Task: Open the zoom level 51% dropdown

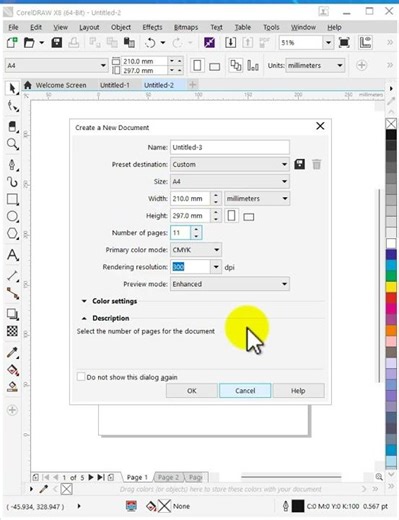Action: pyautogui.click(x=328, y=43)
